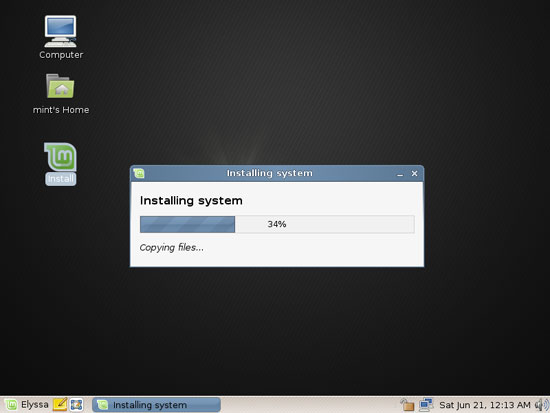Screen dimensions: 550x413
Task: Click the Installing system window title icon
Action: click(139, 173)
